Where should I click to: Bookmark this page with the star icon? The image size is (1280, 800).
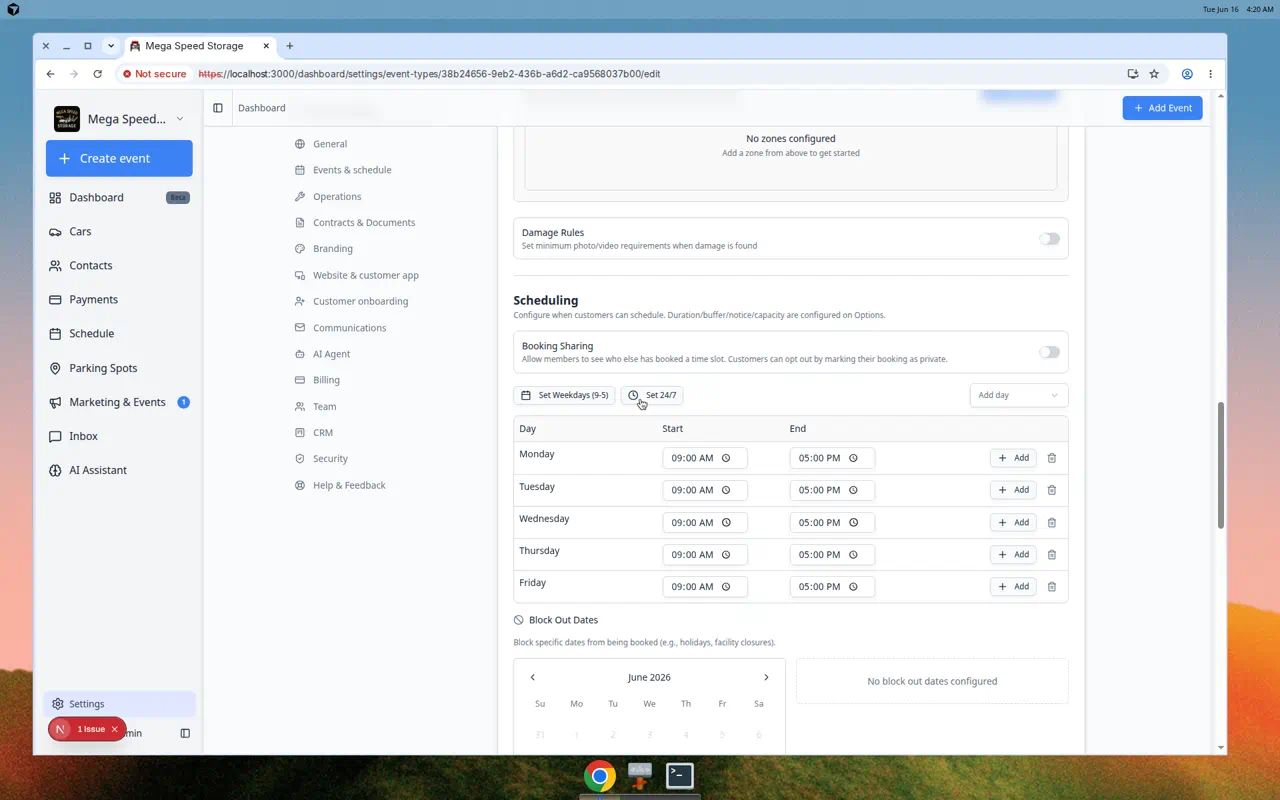pos(1154,74)
